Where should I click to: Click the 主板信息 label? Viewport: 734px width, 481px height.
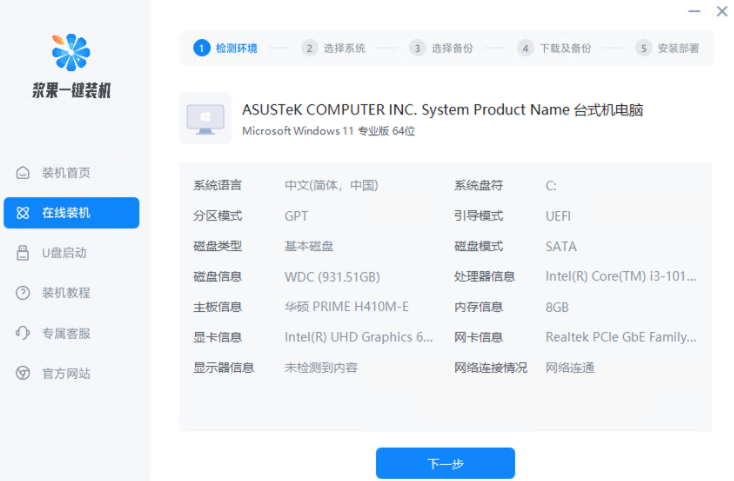tap(218, 307)
